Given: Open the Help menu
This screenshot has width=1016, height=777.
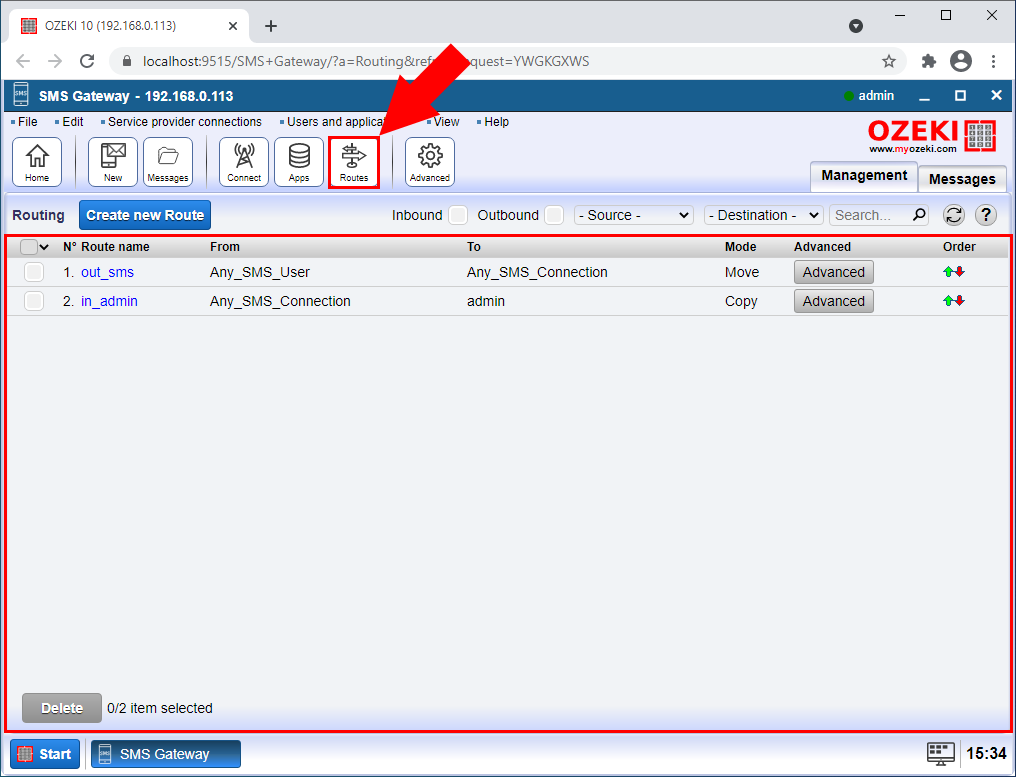Looking at the screenshot, I should coord(496,122).
